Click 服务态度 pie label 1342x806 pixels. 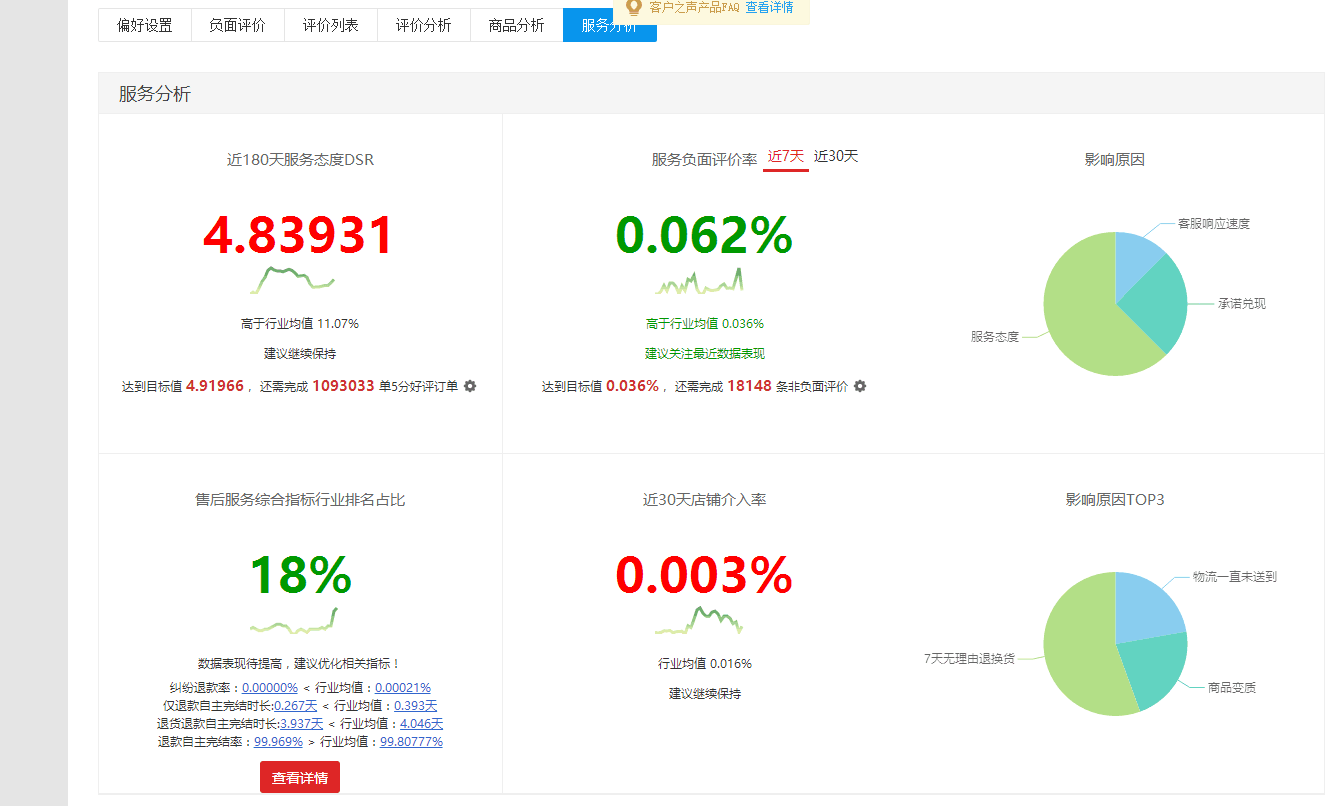pyautogui.click(x=995, y=336)
